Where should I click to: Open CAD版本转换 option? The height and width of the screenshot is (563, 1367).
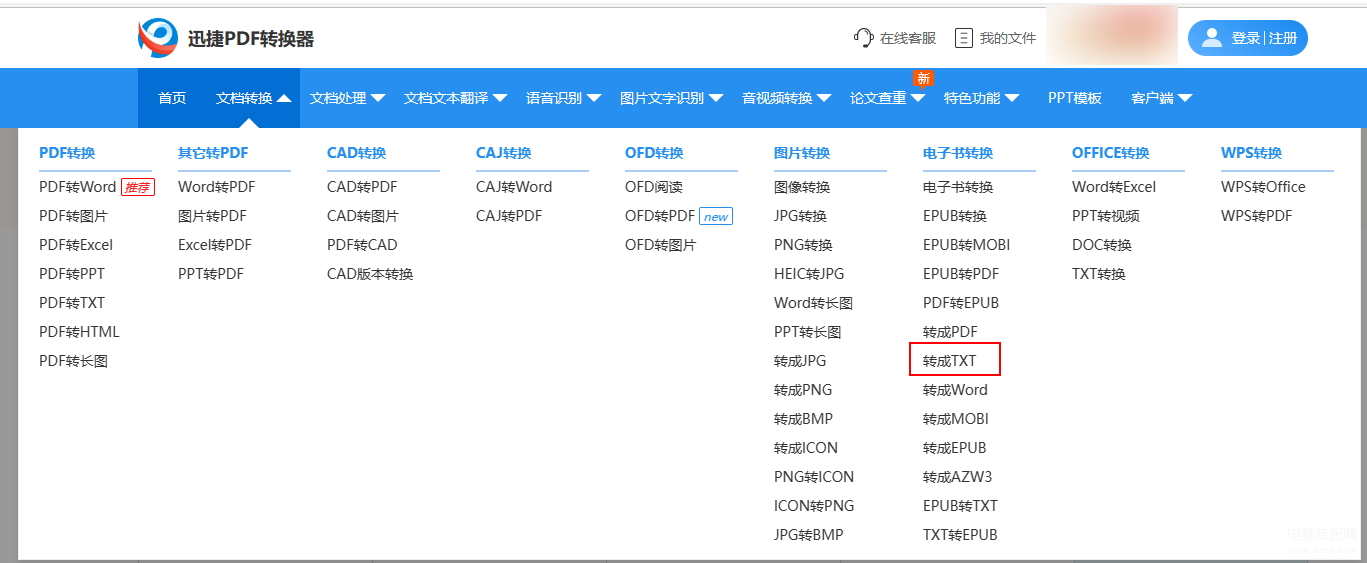370,274
